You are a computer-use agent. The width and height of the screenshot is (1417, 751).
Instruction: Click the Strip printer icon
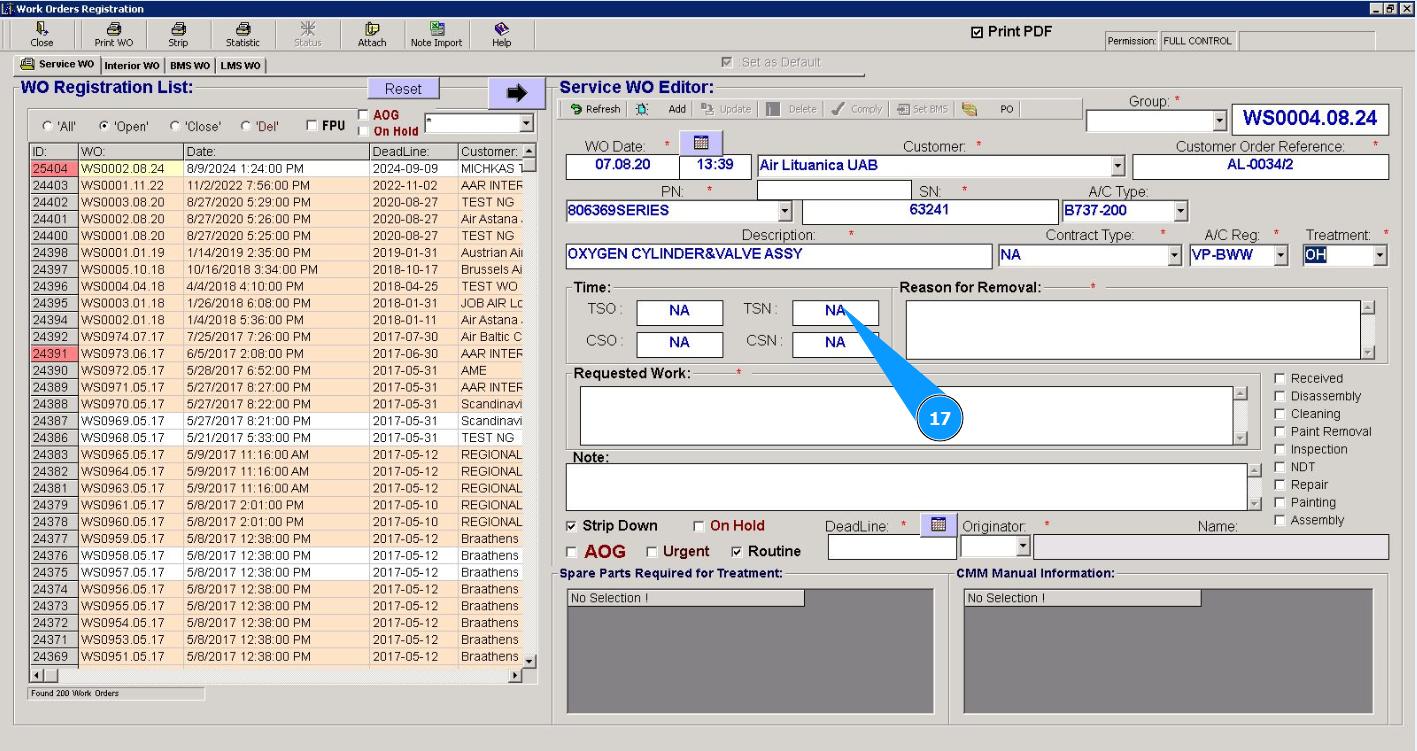[x=178, y=30]
